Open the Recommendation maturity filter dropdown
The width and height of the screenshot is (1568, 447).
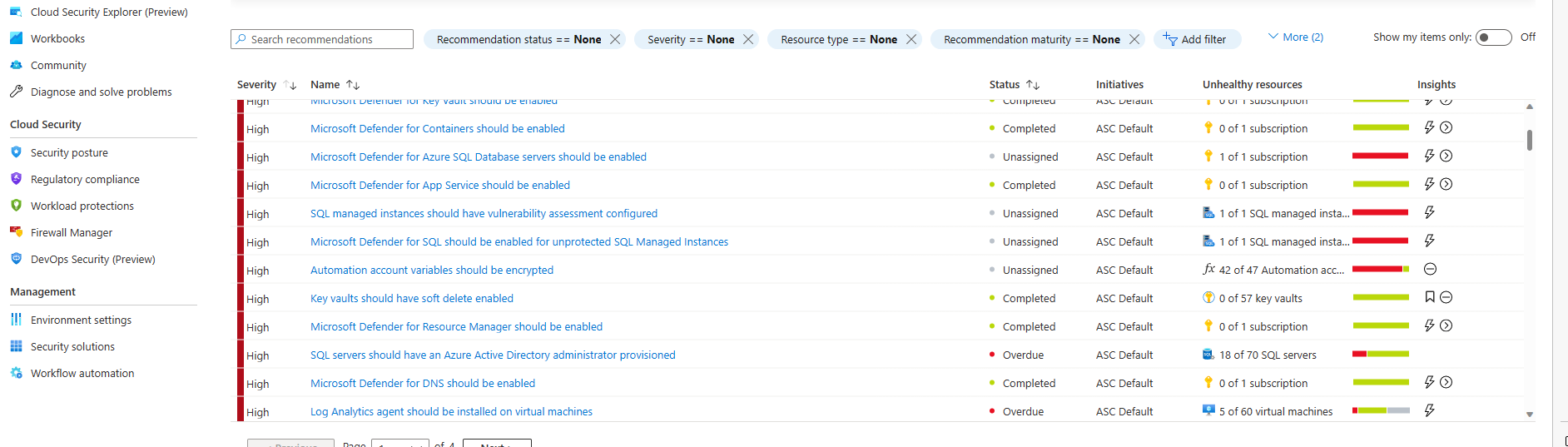tap(1032, 39)
